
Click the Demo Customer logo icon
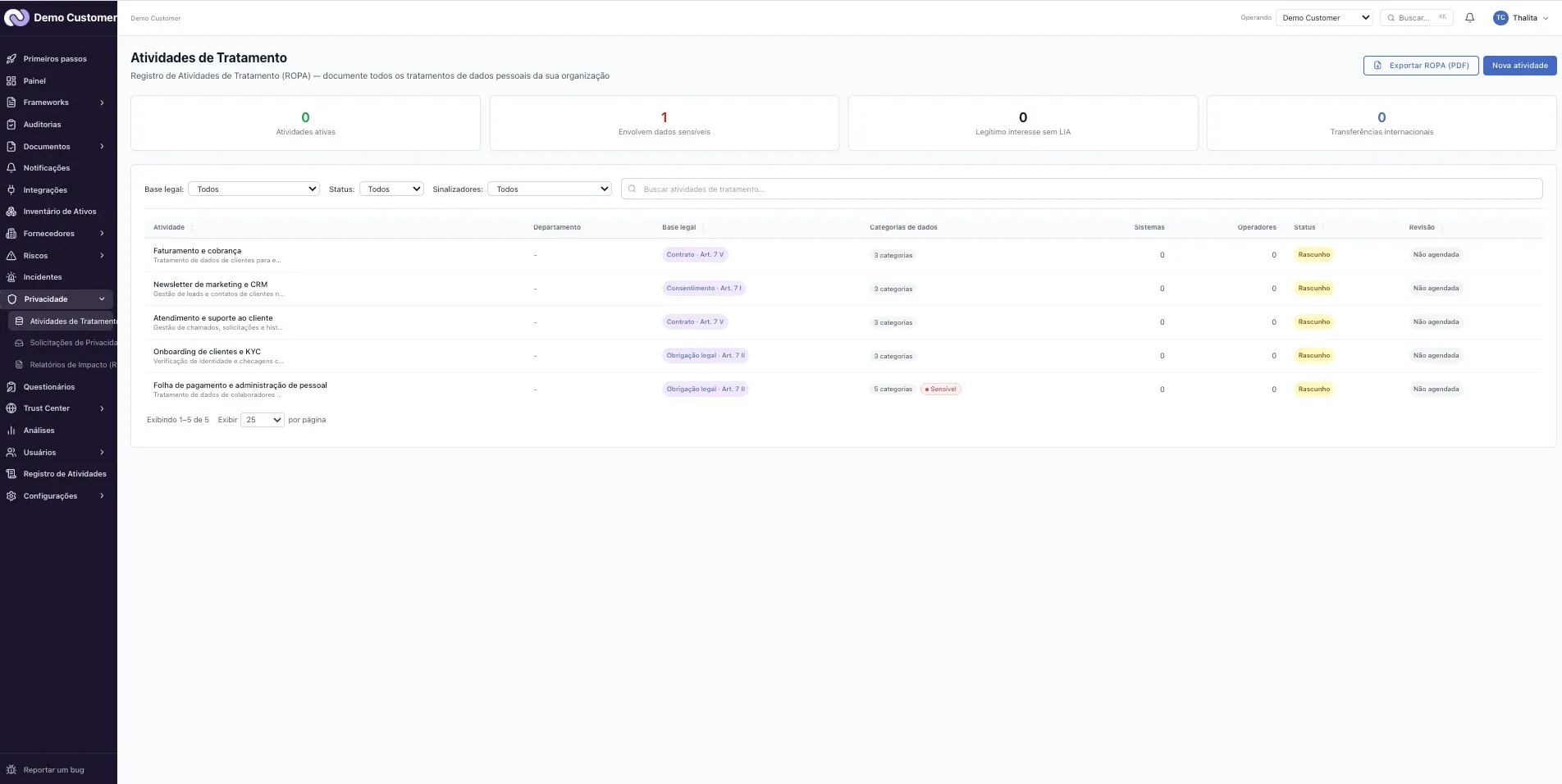pyautogui.click(x=16, y=17)
